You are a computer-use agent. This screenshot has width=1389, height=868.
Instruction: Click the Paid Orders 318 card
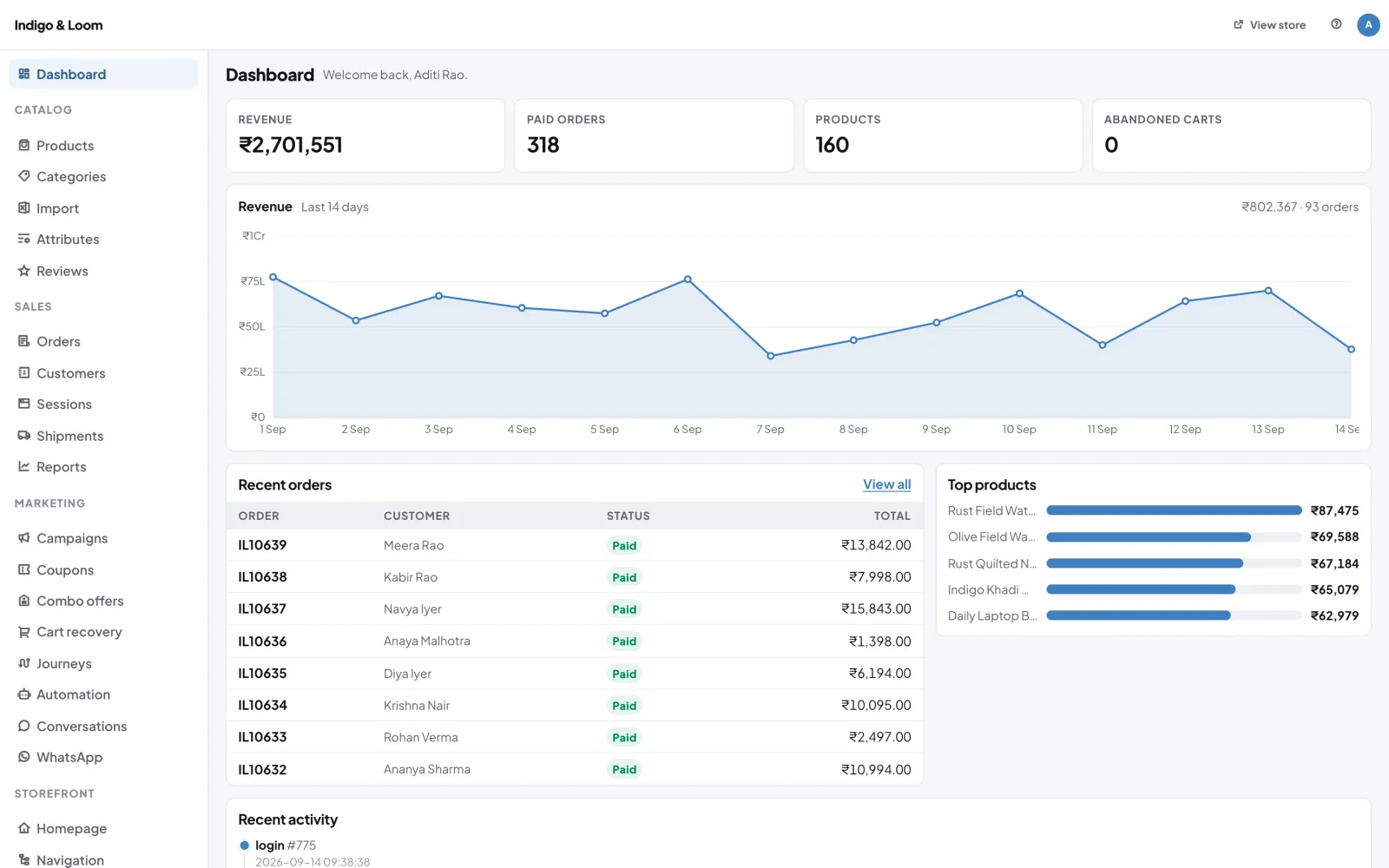(x=654, y=135)
